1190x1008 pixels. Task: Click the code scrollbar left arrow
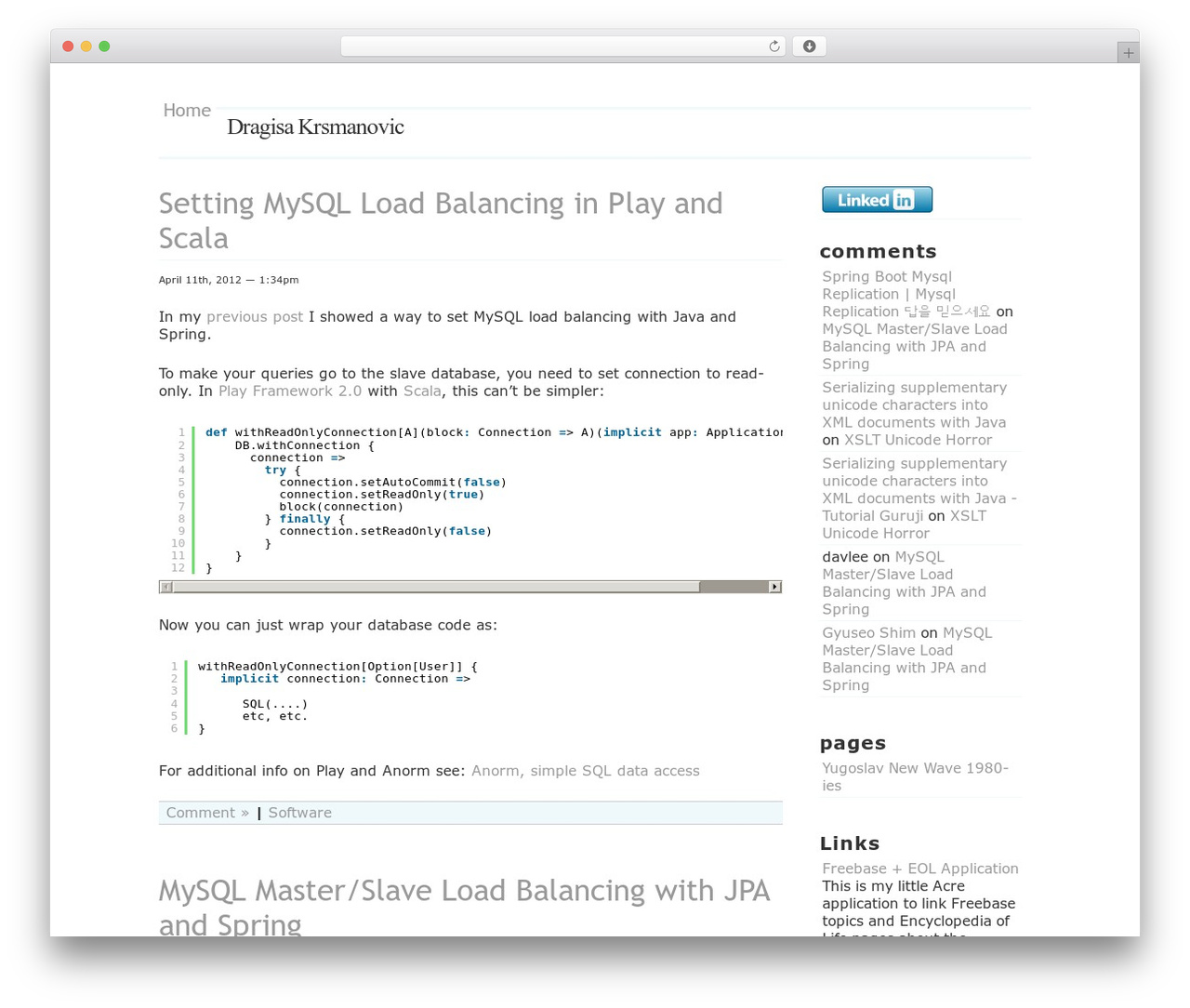point(165,587)
